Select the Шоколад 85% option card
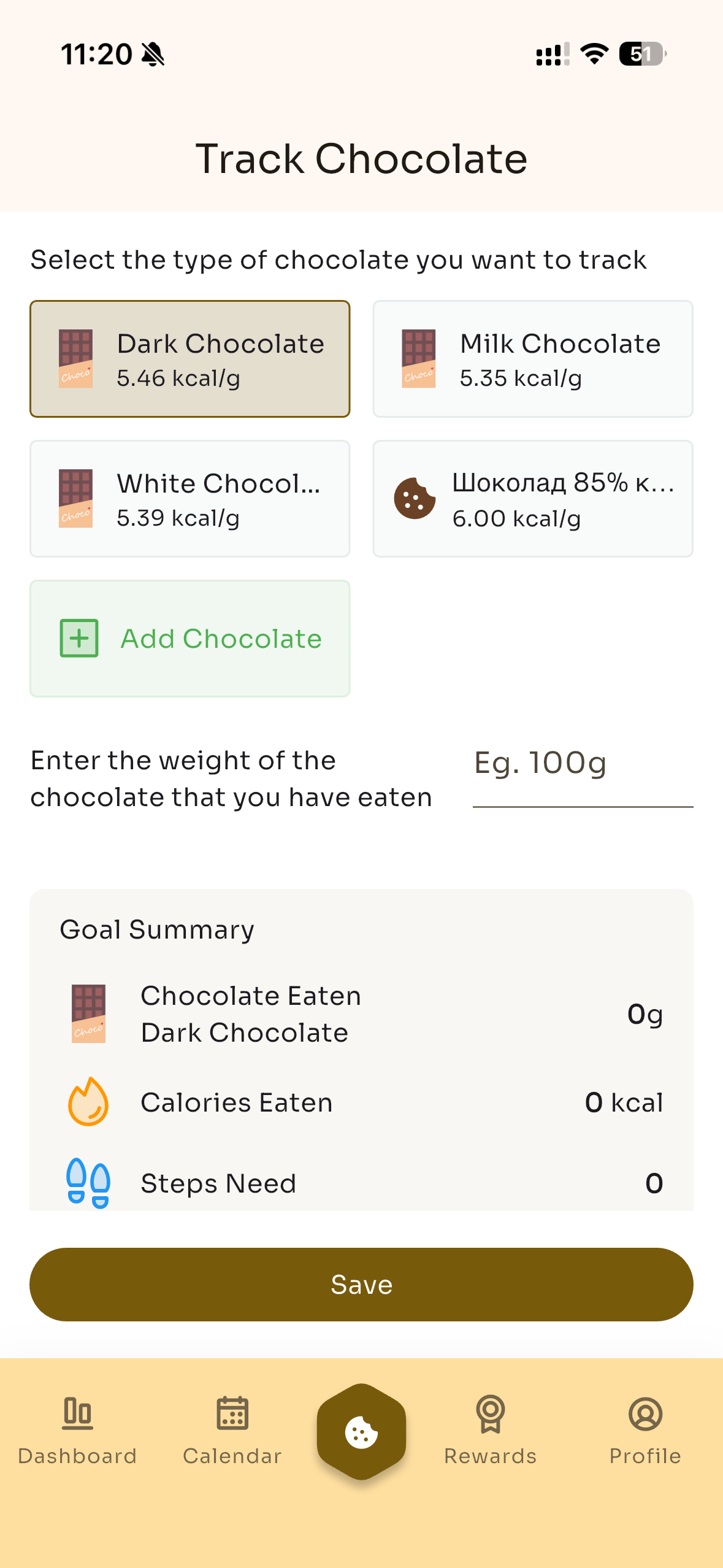 click(x=533, y=499)
